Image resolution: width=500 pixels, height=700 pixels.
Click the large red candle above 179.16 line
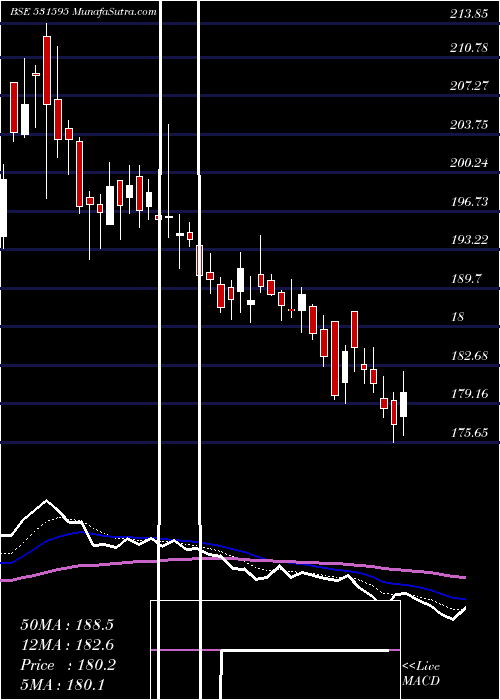[x=335, y=358]
